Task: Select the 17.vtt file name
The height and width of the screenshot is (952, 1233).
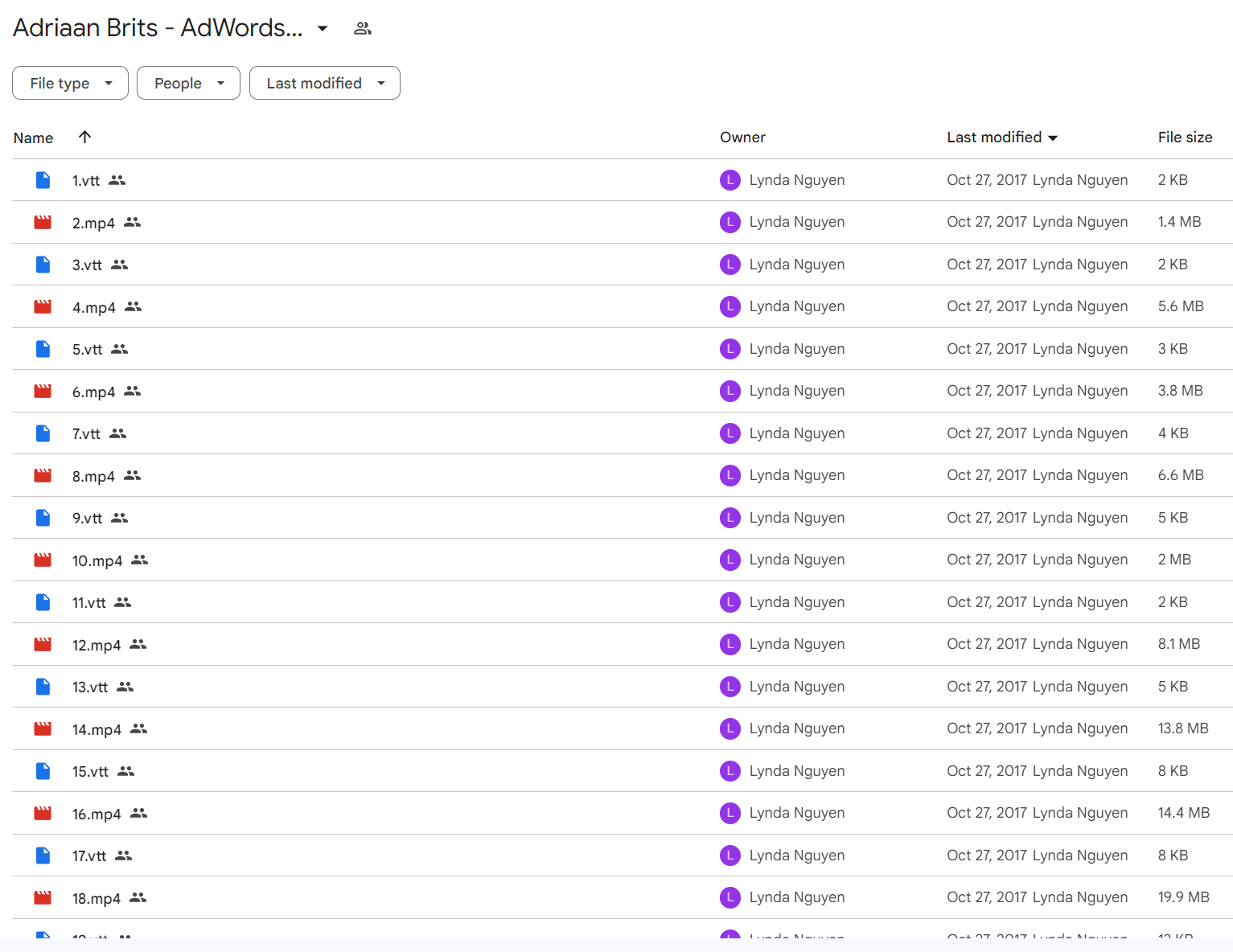Action: (89, 856)
